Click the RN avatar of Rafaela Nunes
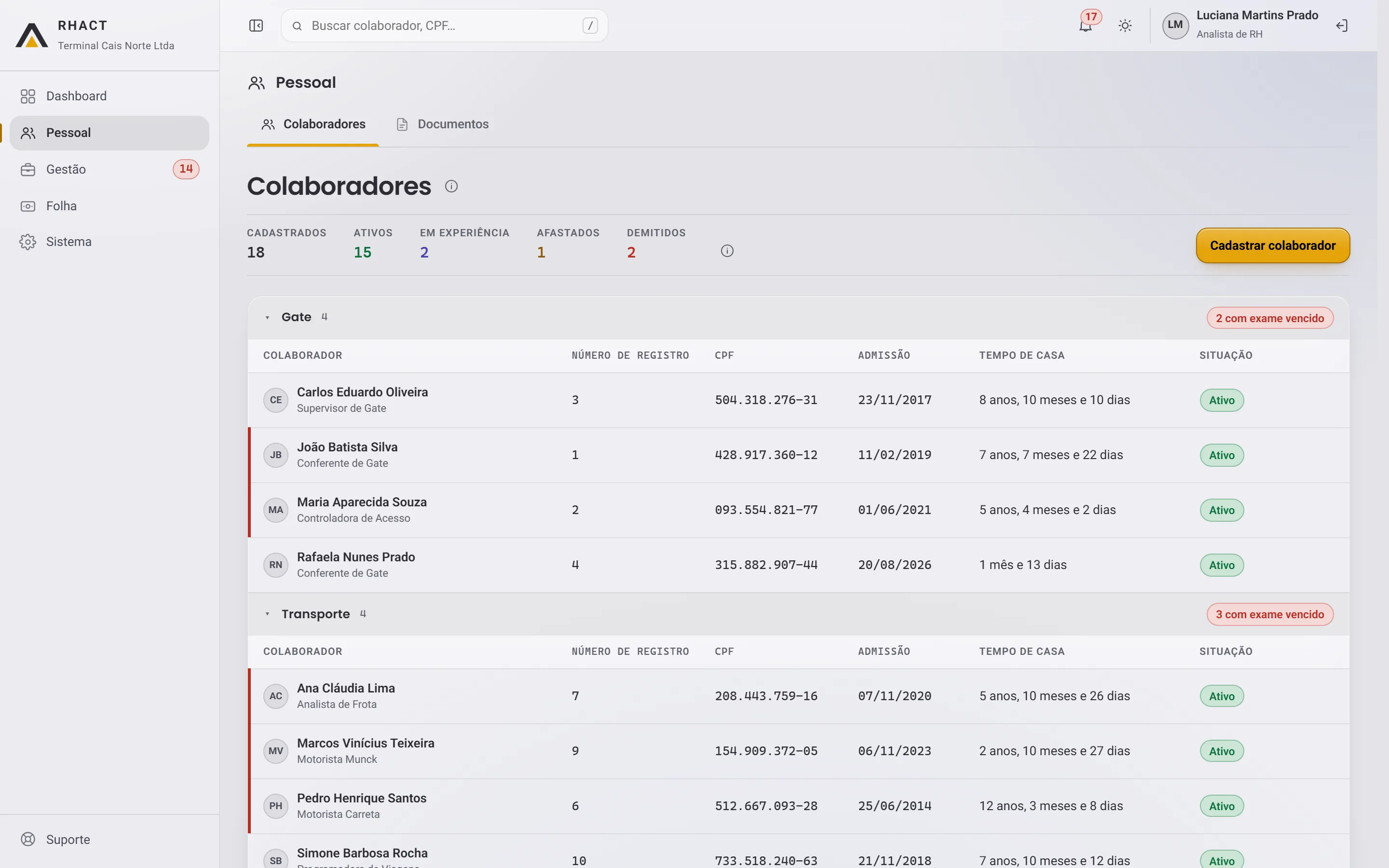The image size is (1389, 868). coord(275,565)
